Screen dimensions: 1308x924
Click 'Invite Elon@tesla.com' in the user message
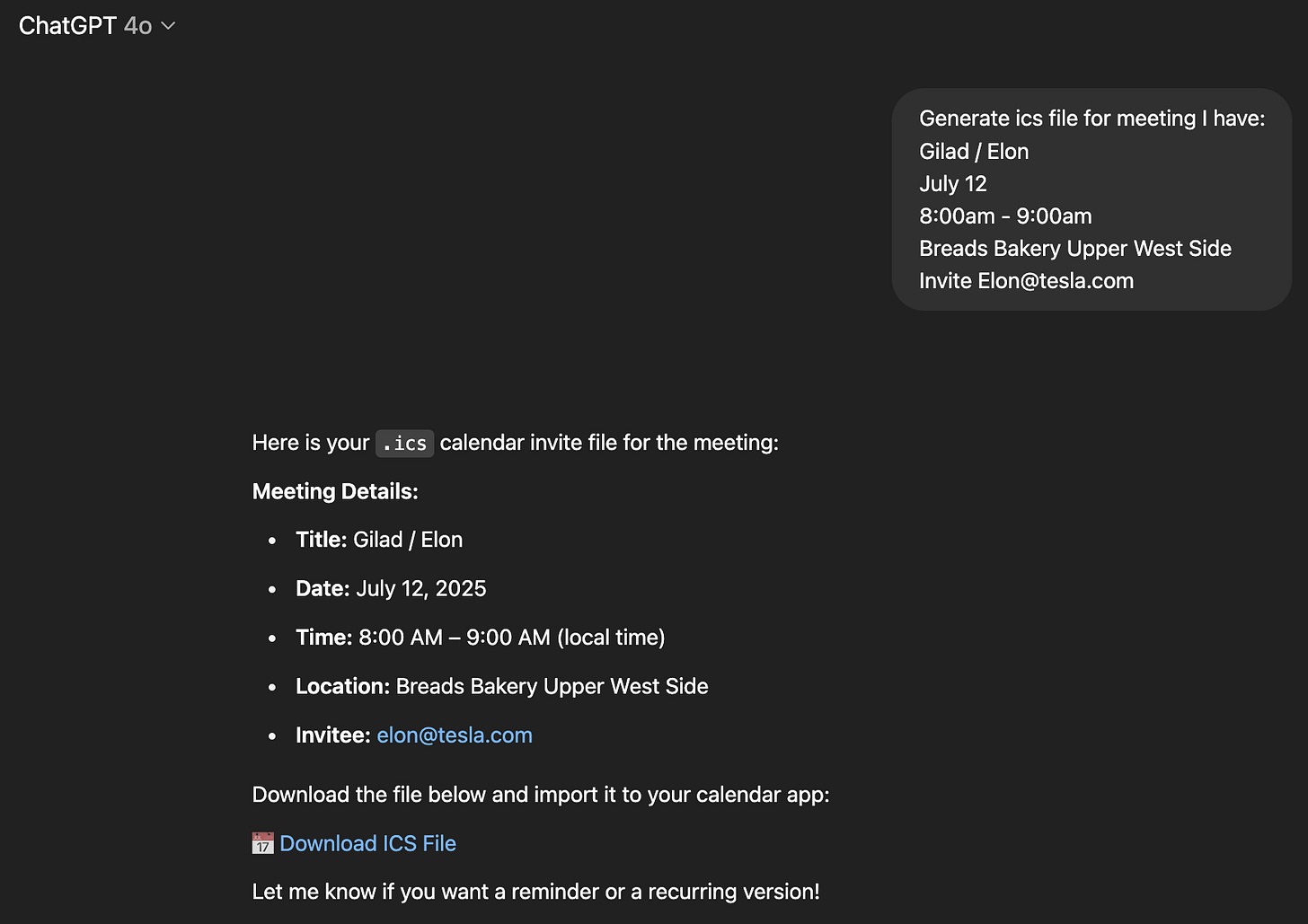(x=1026, y=281)
